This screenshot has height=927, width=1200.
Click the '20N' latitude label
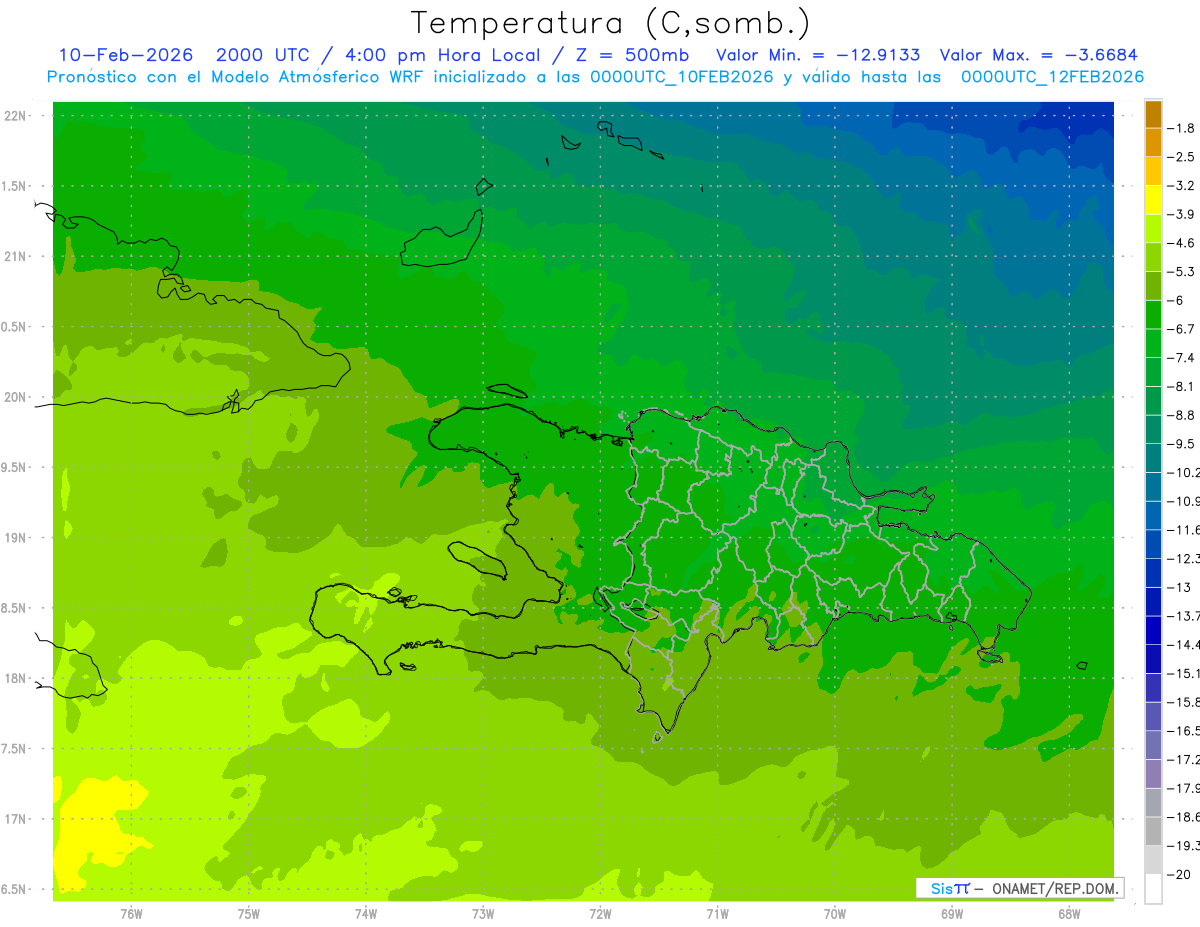(17, 397)
